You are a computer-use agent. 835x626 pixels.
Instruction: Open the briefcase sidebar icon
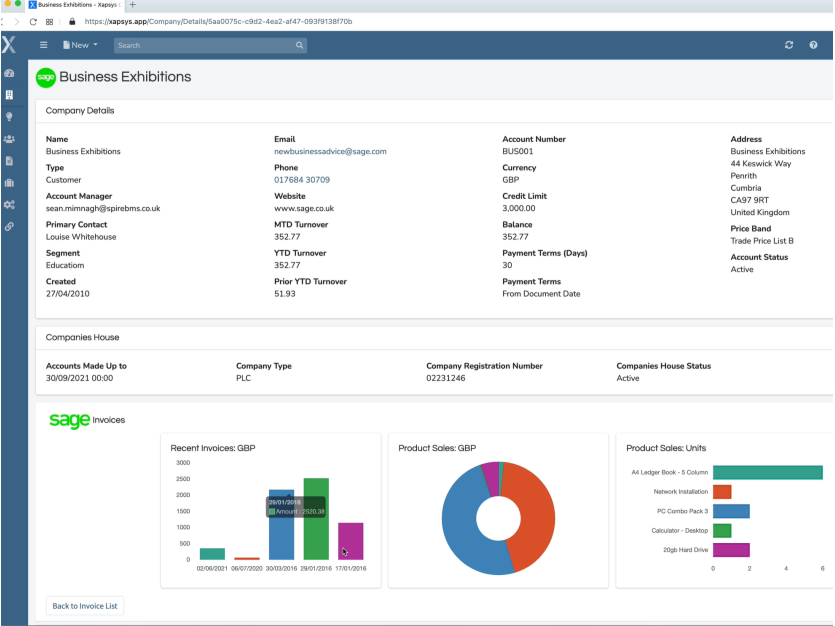tap(9, 183)
